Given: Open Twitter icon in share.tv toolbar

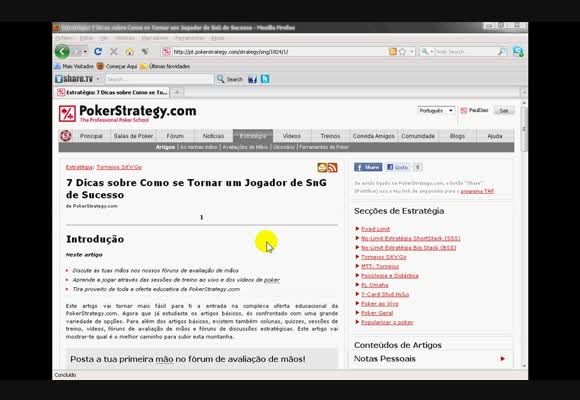Looking at the screenshot, I should click(265, 79).
